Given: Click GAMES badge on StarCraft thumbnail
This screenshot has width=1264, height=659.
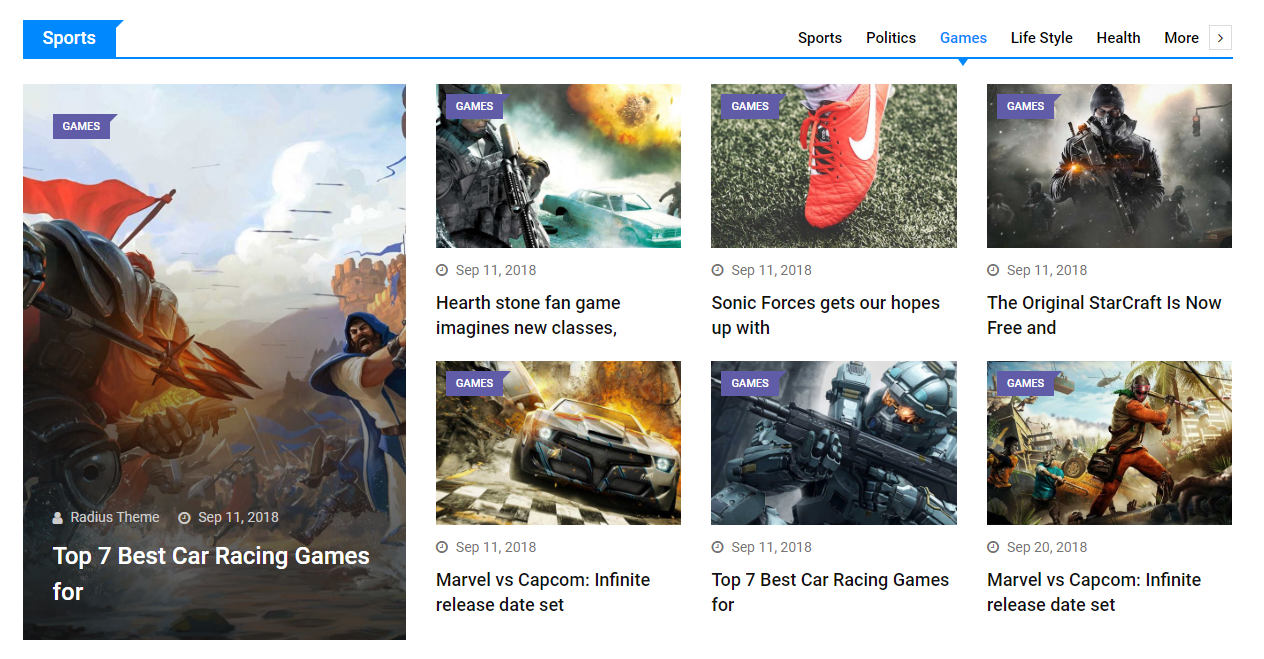Looking at the screenshot, I should click(1026, 106).
